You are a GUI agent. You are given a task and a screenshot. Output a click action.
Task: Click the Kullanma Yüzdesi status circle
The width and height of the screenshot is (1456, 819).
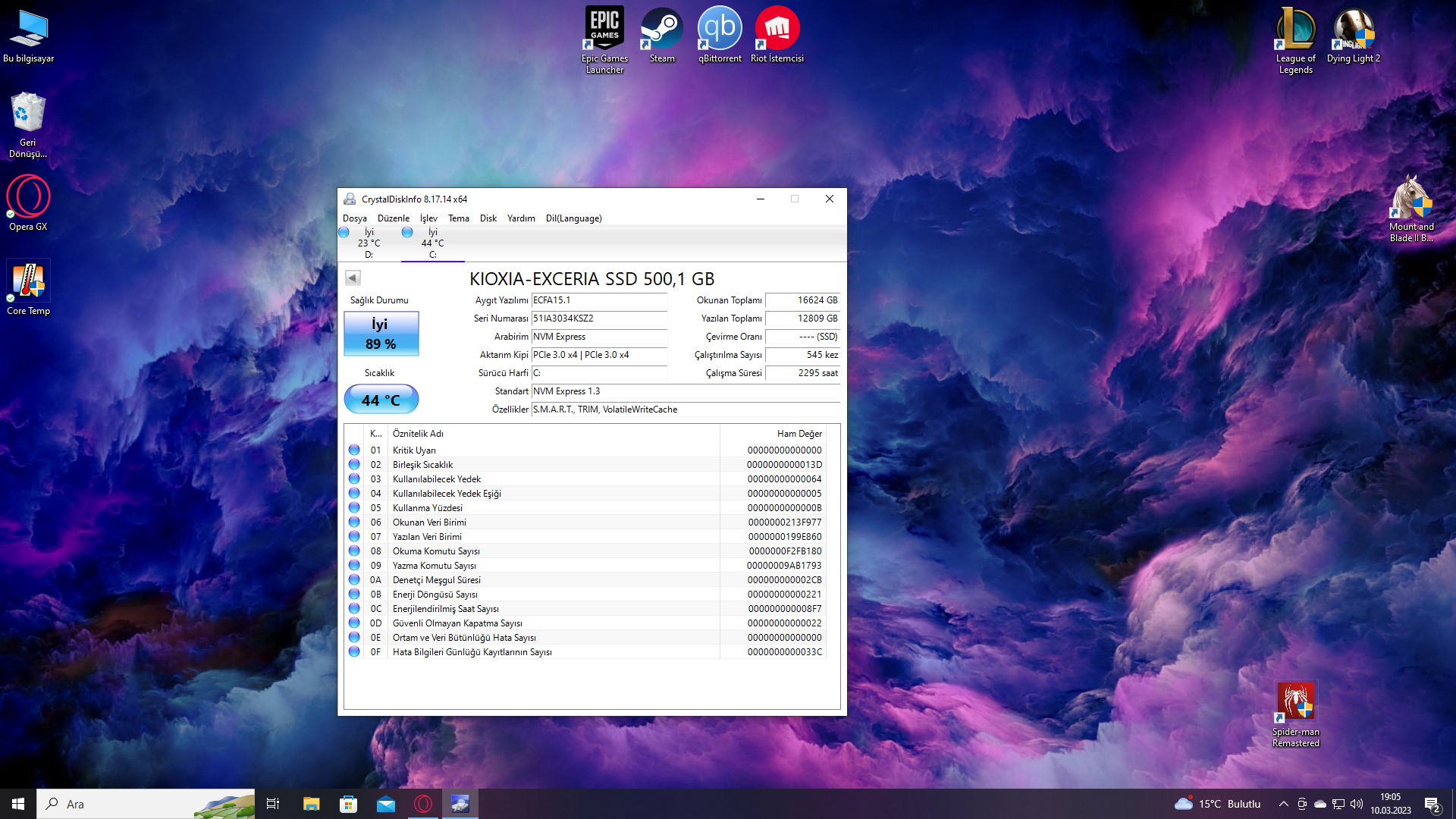pyautogui.click(x=354, y=507)
